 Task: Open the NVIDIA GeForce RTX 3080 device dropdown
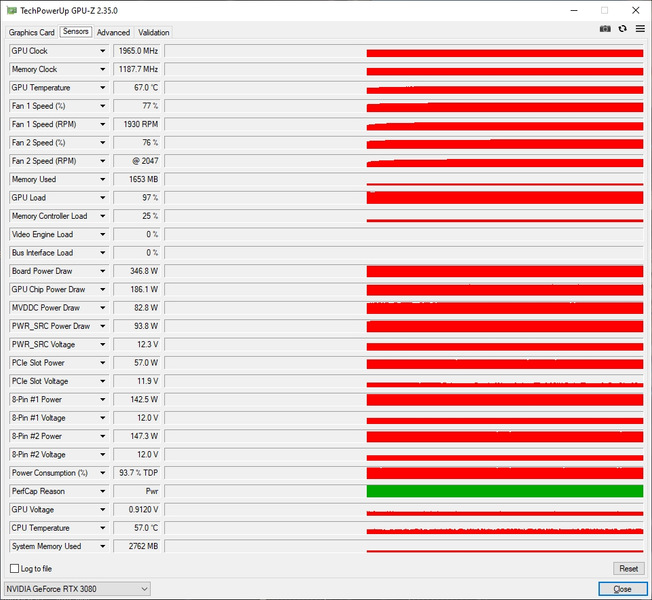click(x=77, y=589)
